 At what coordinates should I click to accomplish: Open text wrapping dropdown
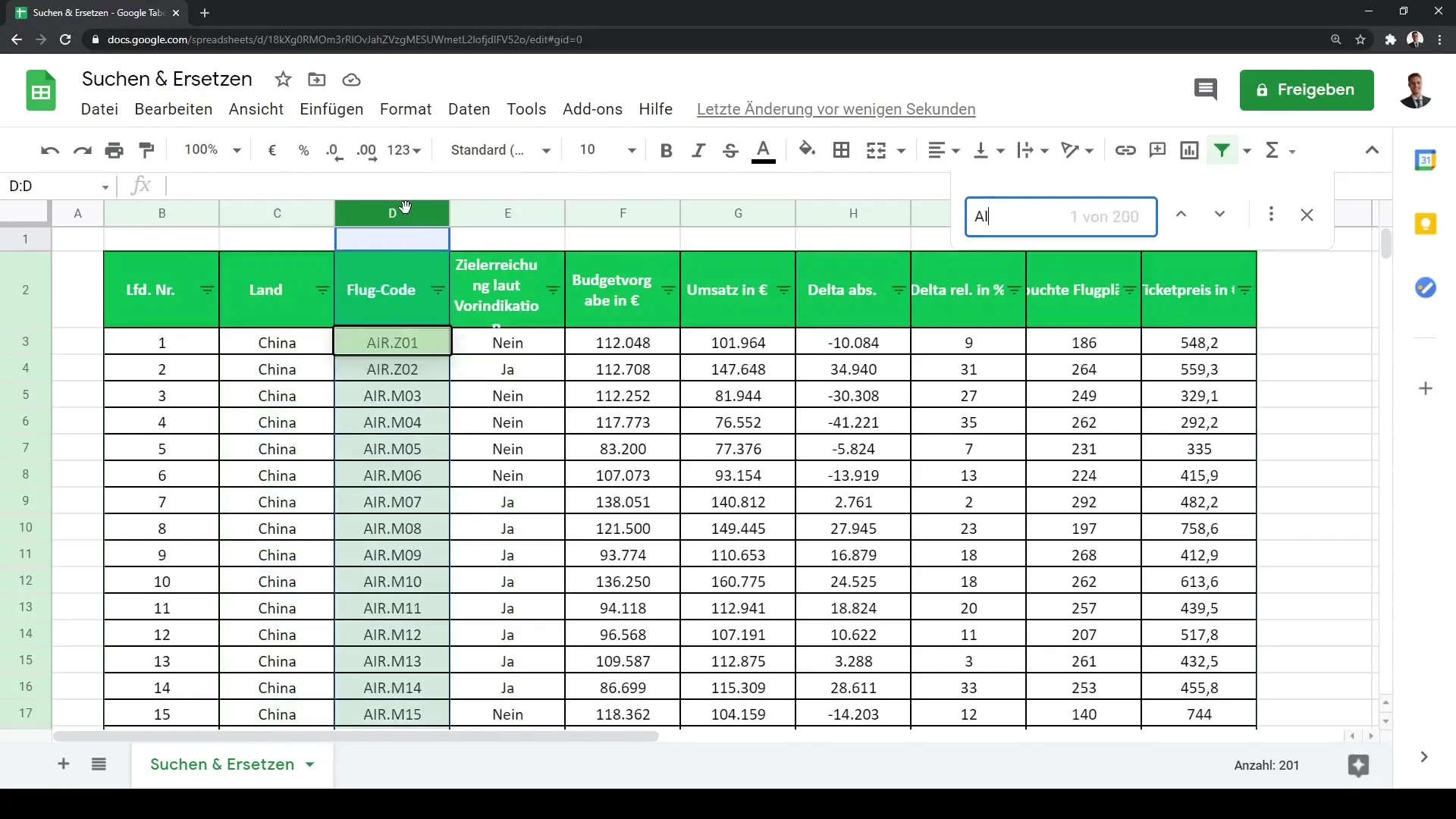tap(1033, 150)
